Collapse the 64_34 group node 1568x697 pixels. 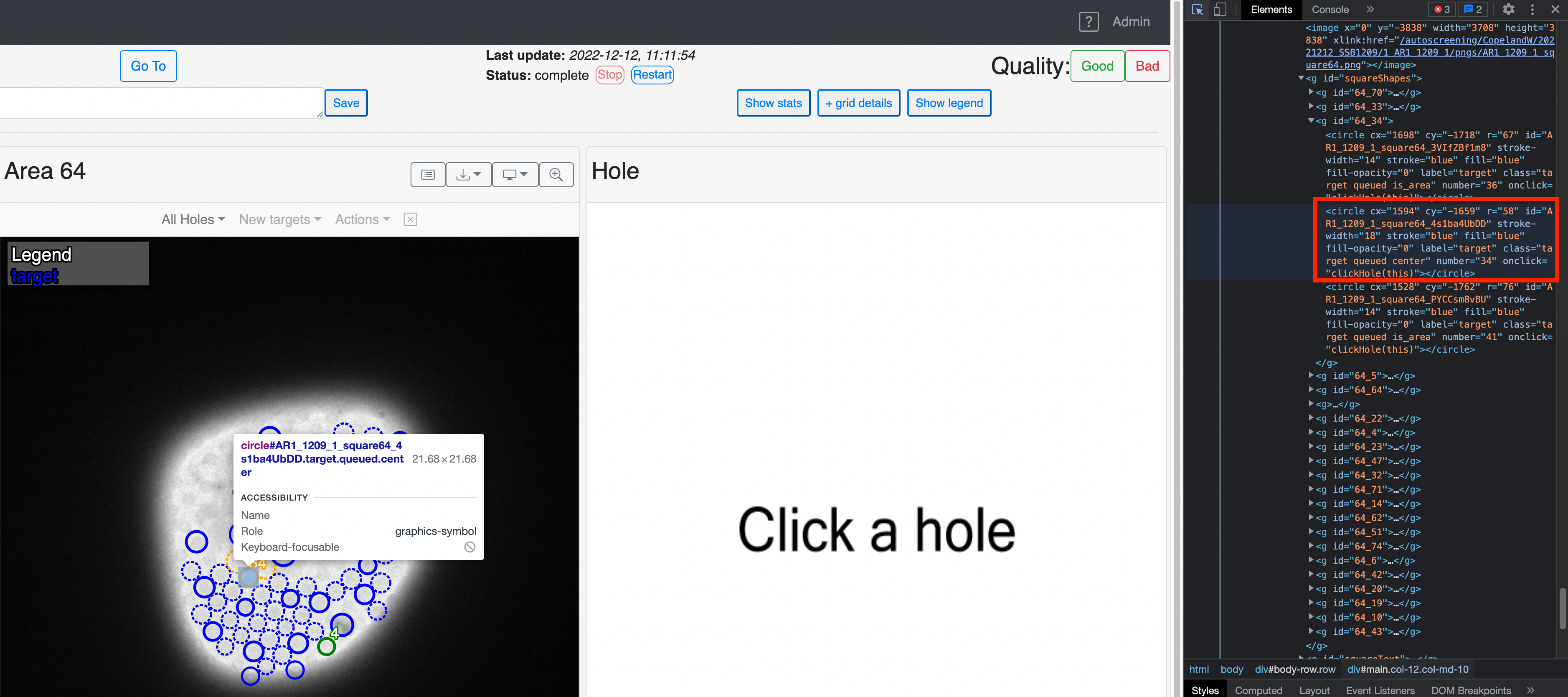pos(1311,120)
